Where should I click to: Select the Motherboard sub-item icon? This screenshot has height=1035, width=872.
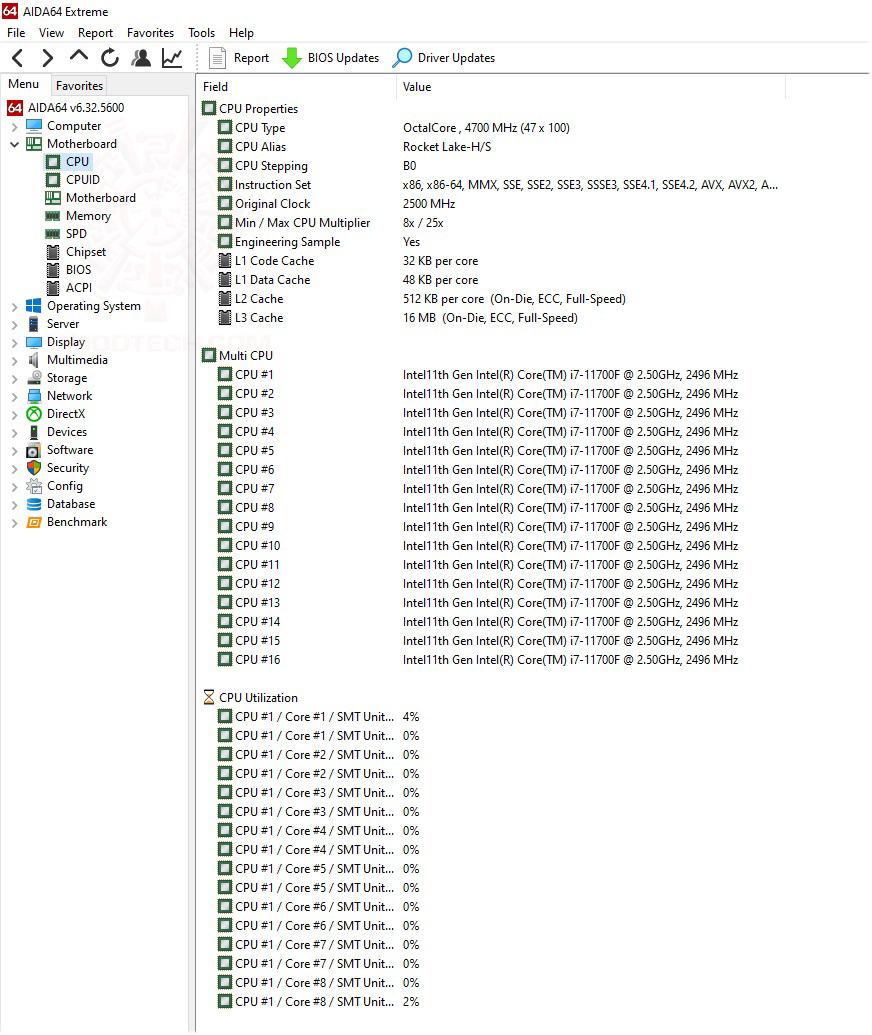tap(53, 198)
